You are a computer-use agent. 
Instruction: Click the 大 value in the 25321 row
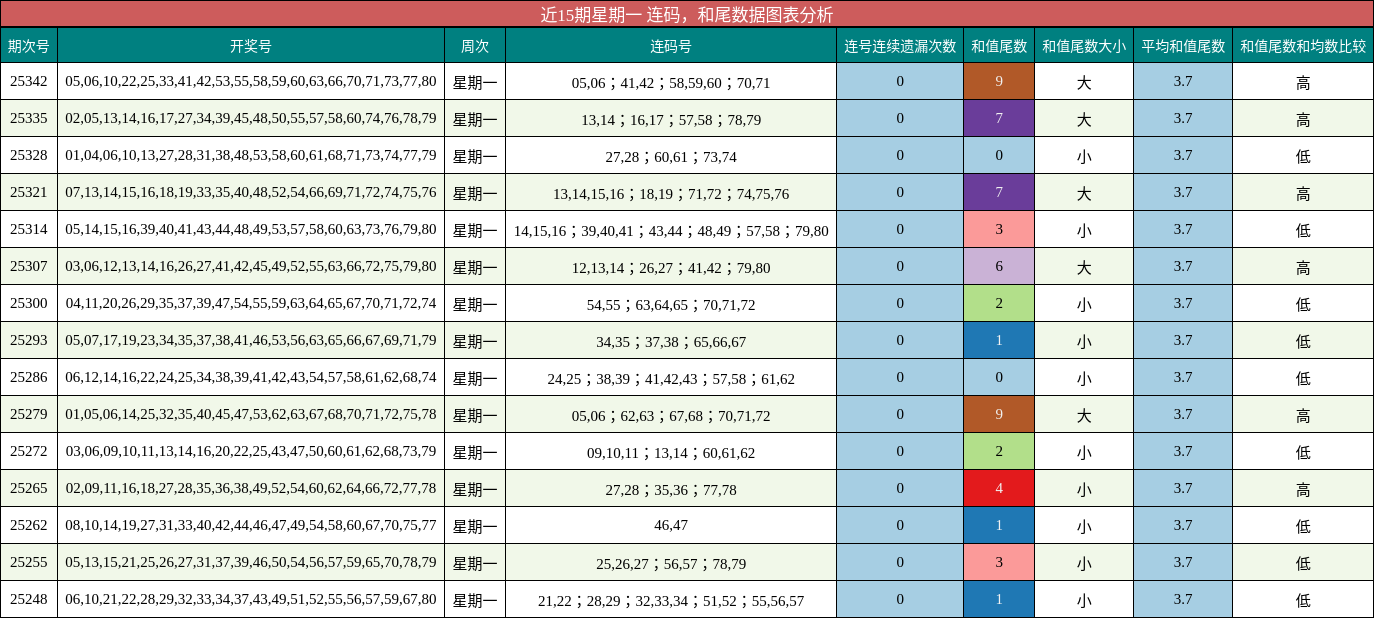tap(1084, 193)
